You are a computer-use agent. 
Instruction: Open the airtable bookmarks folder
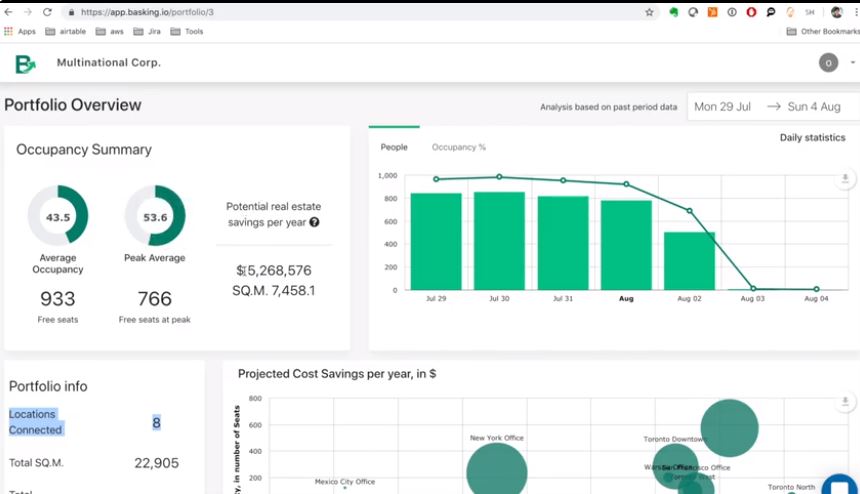coord(66,32)
